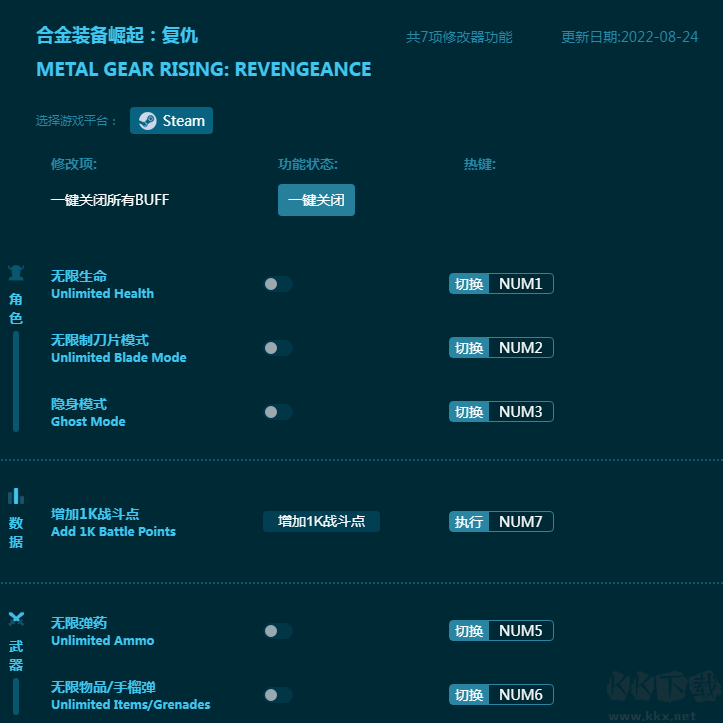Select Steam as the game platform
The height and width of the screenshot is (723, 723).
(x=171, y=121)
